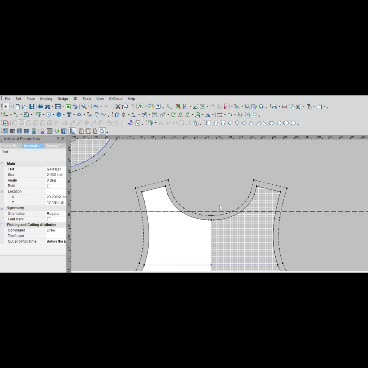Collapse the Plotting and Cutting Attributes section
Screen dimensions: 368x368
(x=3, y=225)
